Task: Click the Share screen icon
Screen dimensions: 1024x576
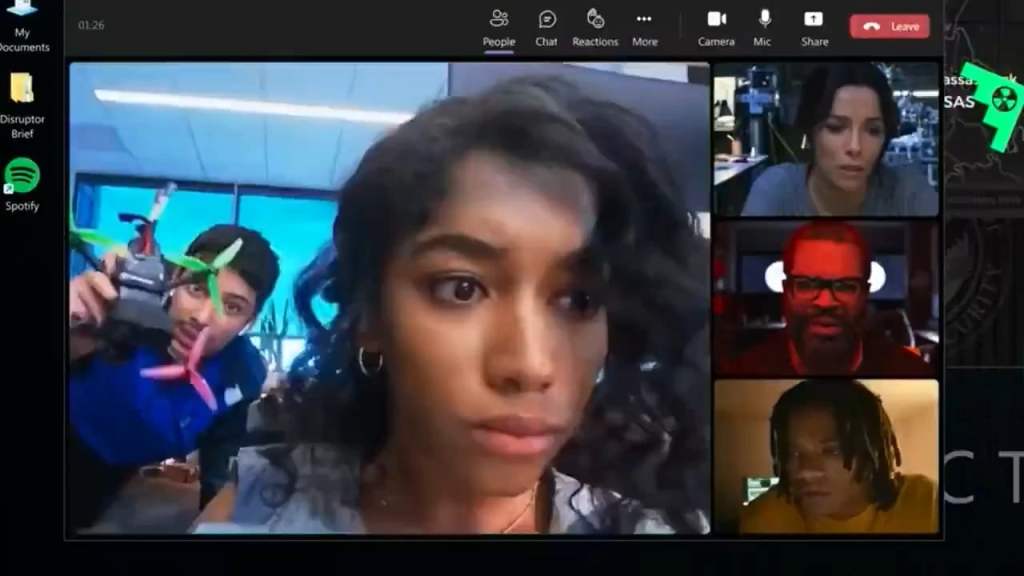Action: [814, 27]
